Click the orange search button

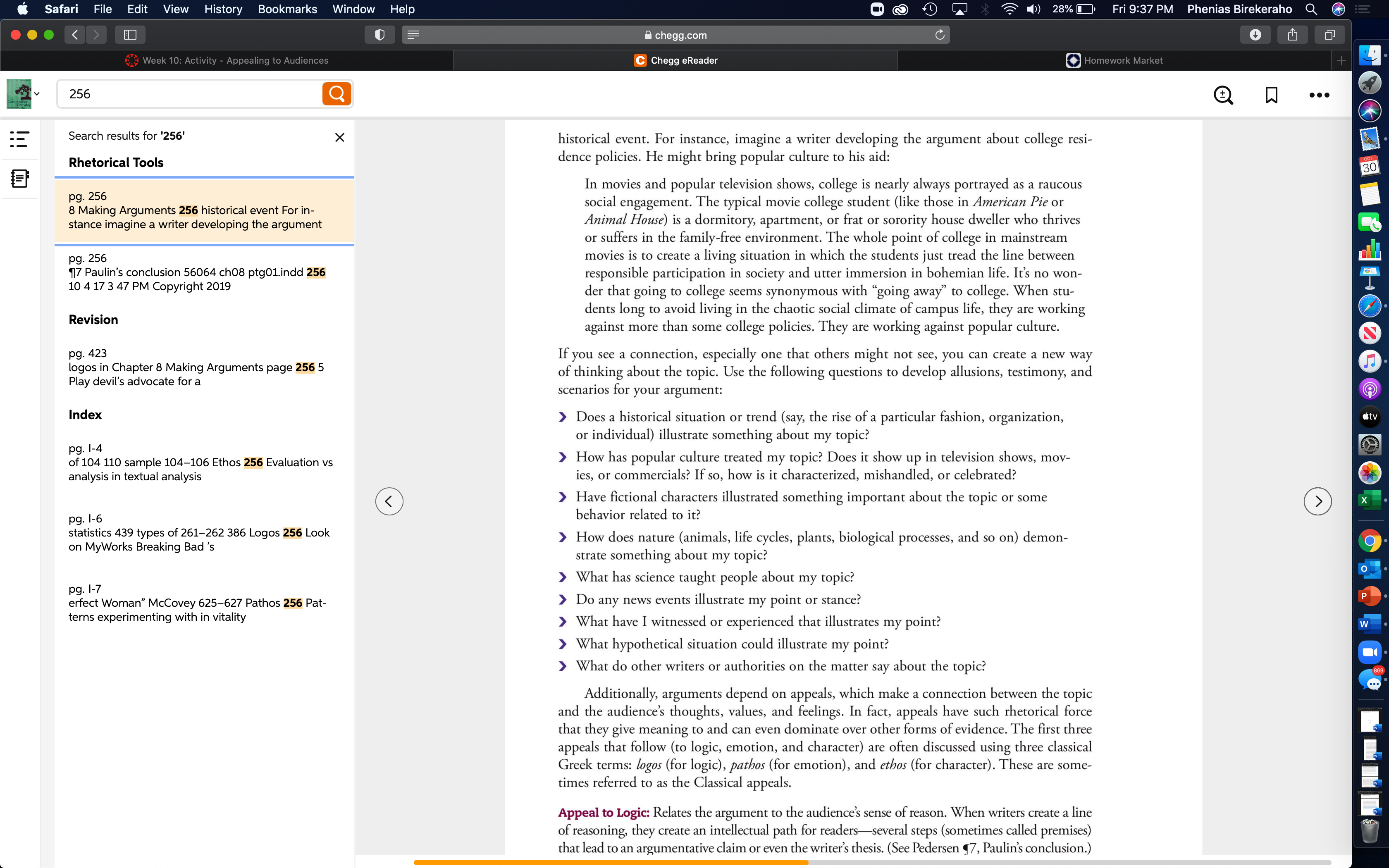pyautogui.click(x=337, y=93)
